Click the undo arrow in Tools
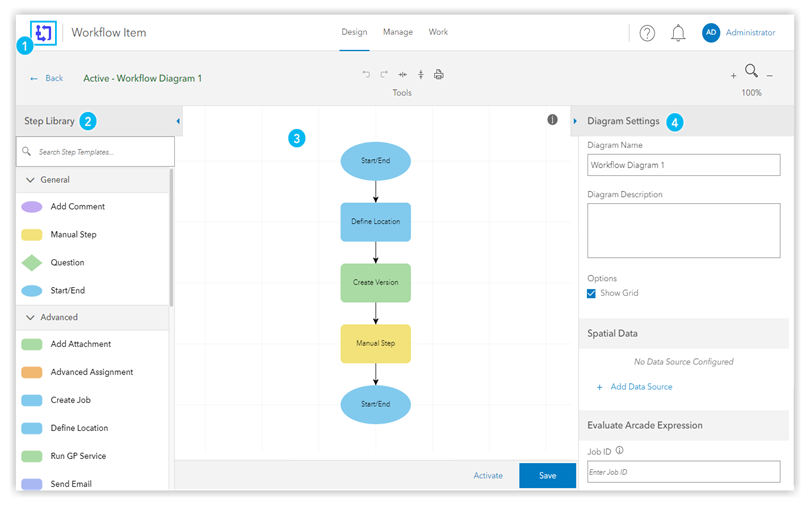 click(x=366, y=75)
